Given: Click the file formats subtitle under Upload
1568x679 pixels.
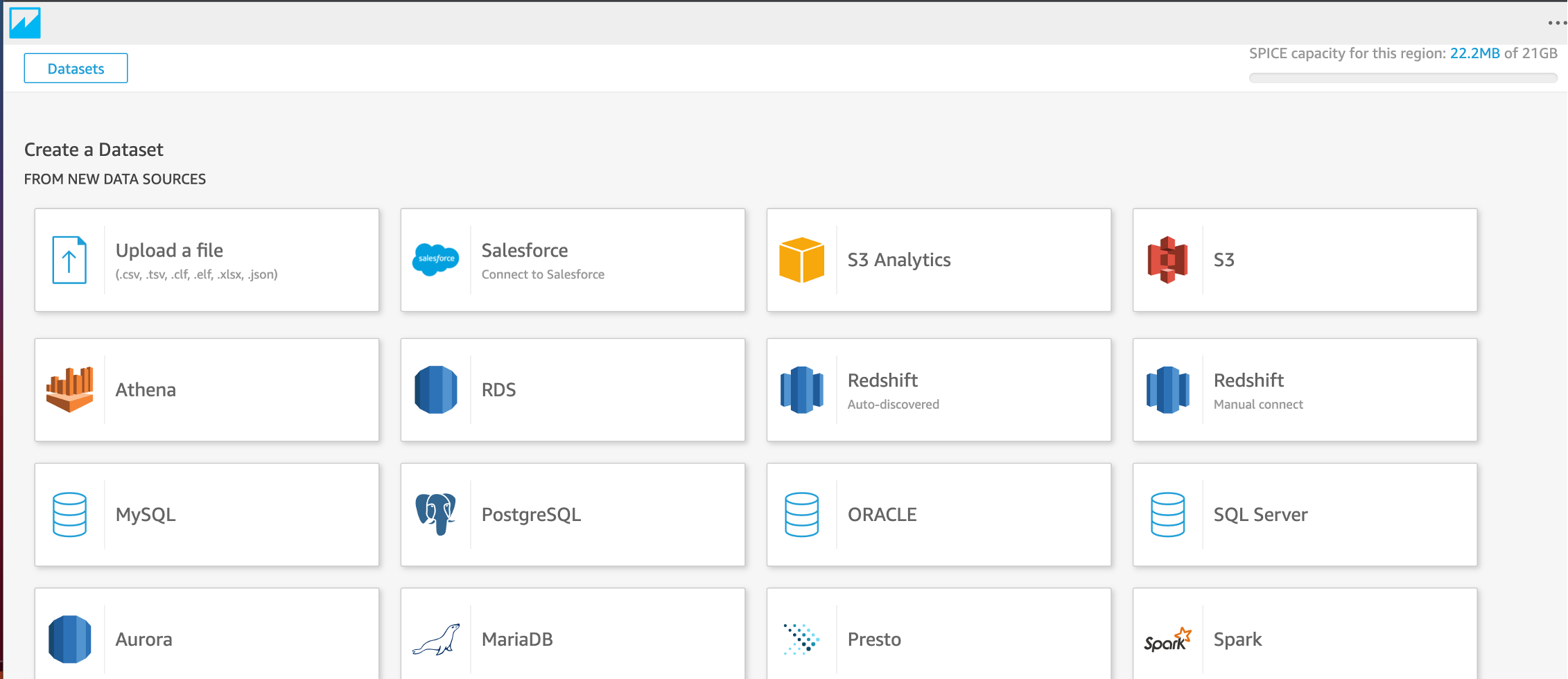Looking at the screenshot, I should tap(196, 274).
